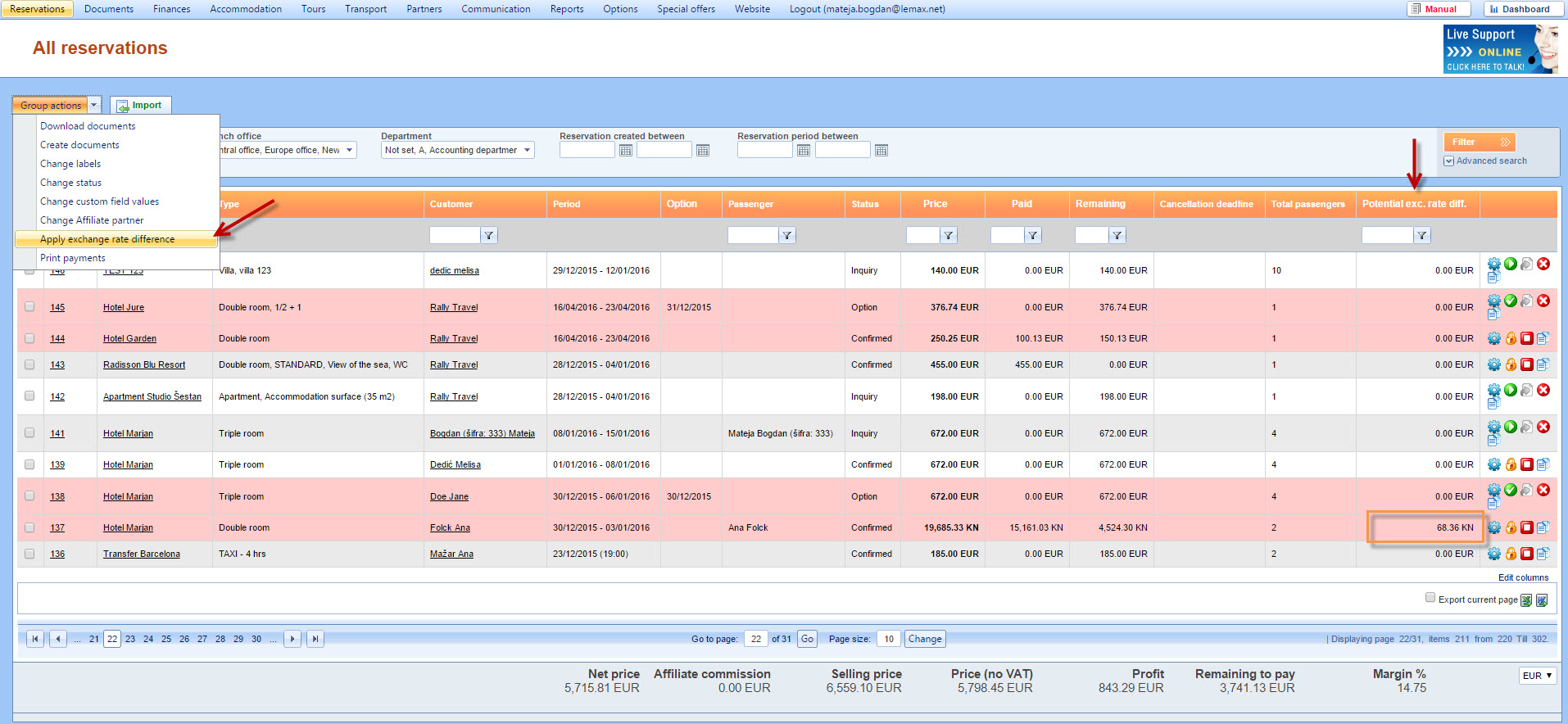
Task: Tick checkbox for reservation 142 Apartment Studio Šestan
Action: pyautogui.click(x=29, y=396)
